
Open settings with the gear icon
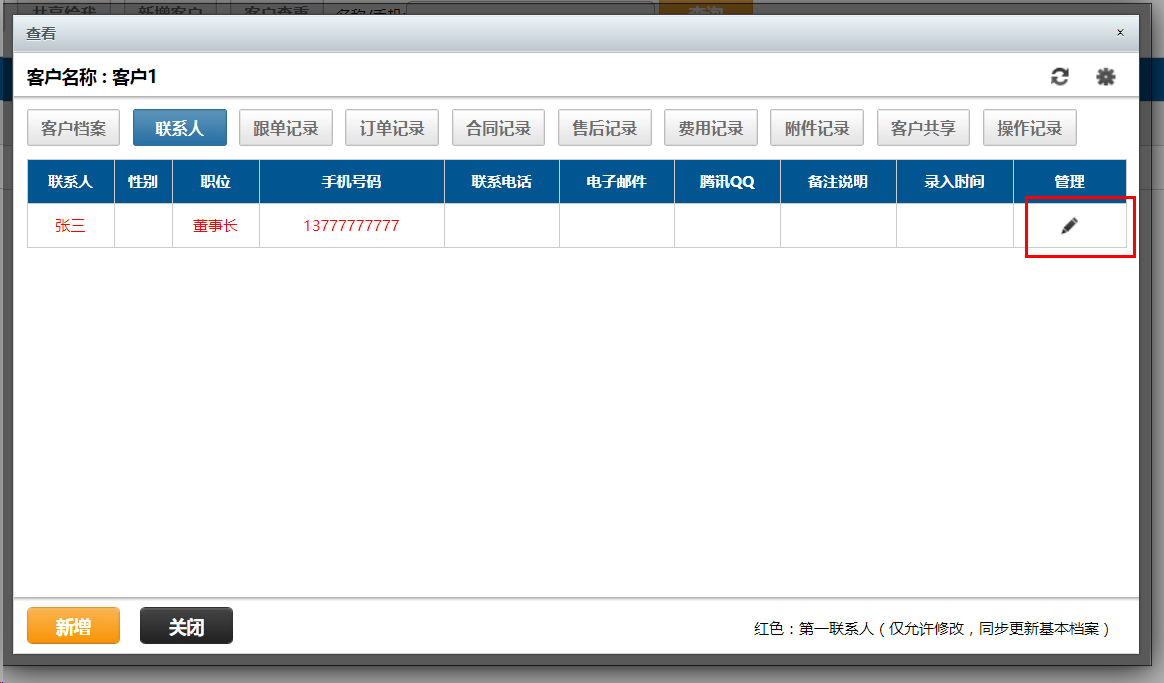(x=1105, y=76)
